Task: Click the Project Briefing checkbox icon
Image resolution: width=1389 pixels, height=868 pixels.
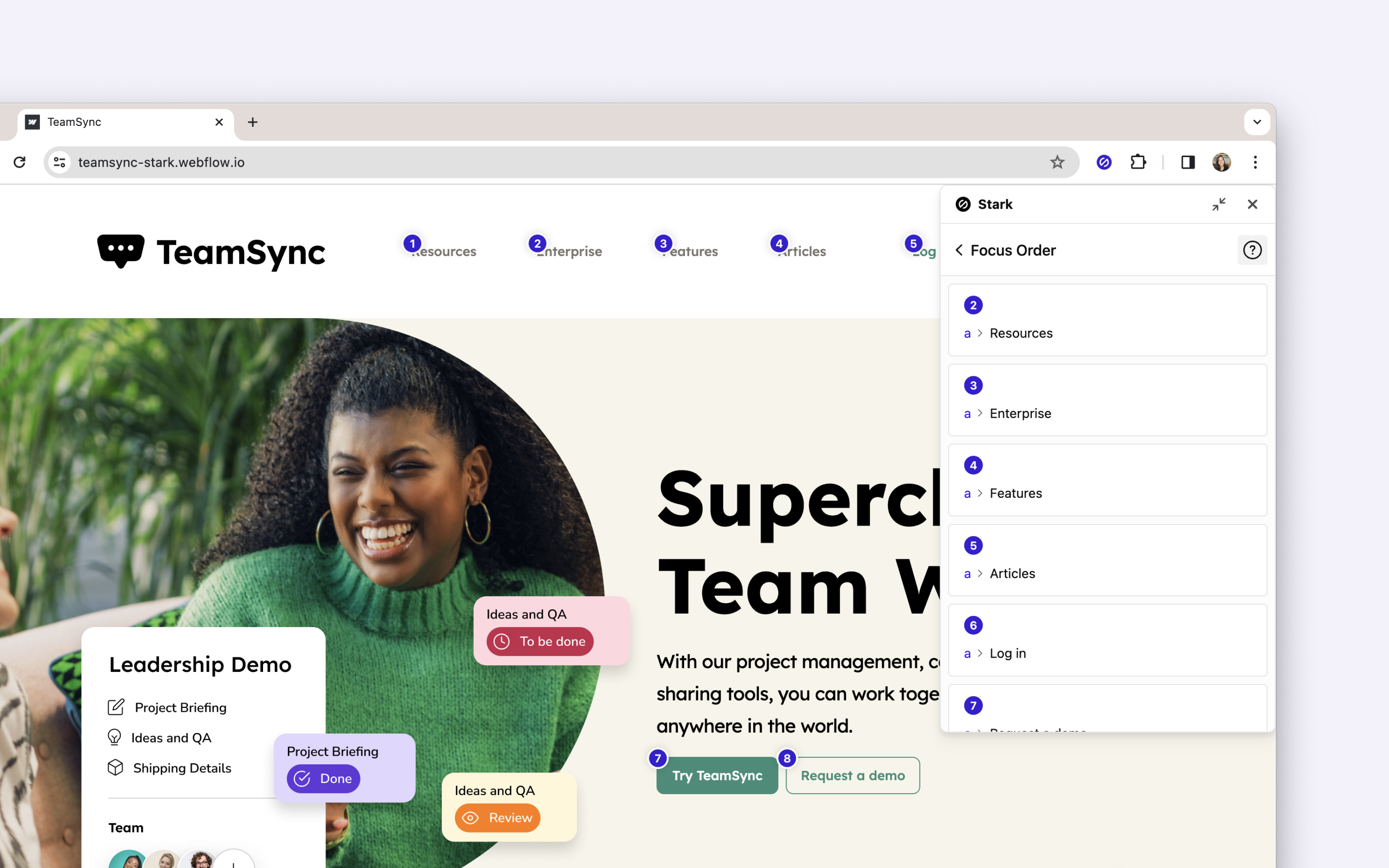Action: pos(116,706)
